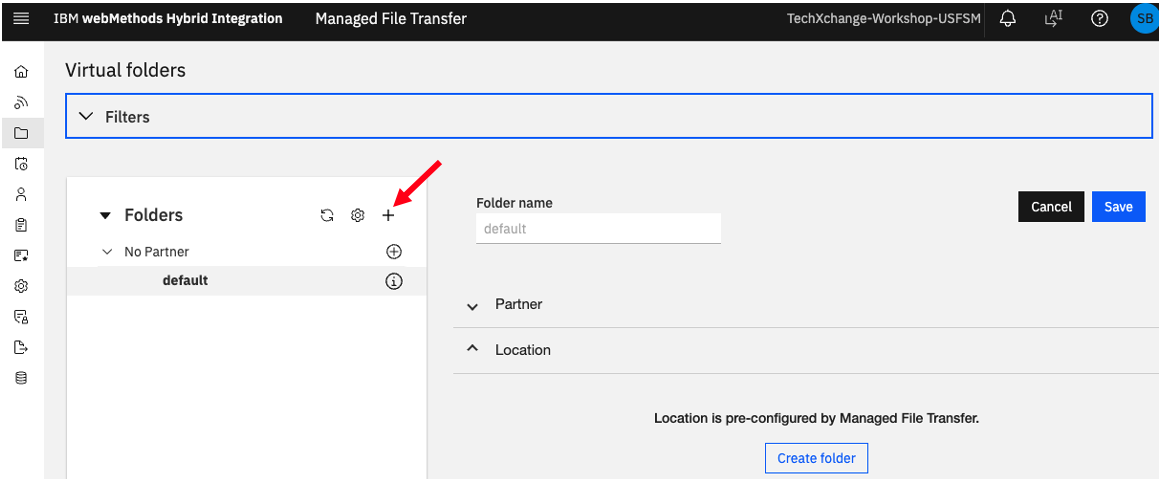Image resolution: width=1161 pixels, height=479 pixels.
Task: Refresh the Folders list
Action: click(x=327, y=215)
